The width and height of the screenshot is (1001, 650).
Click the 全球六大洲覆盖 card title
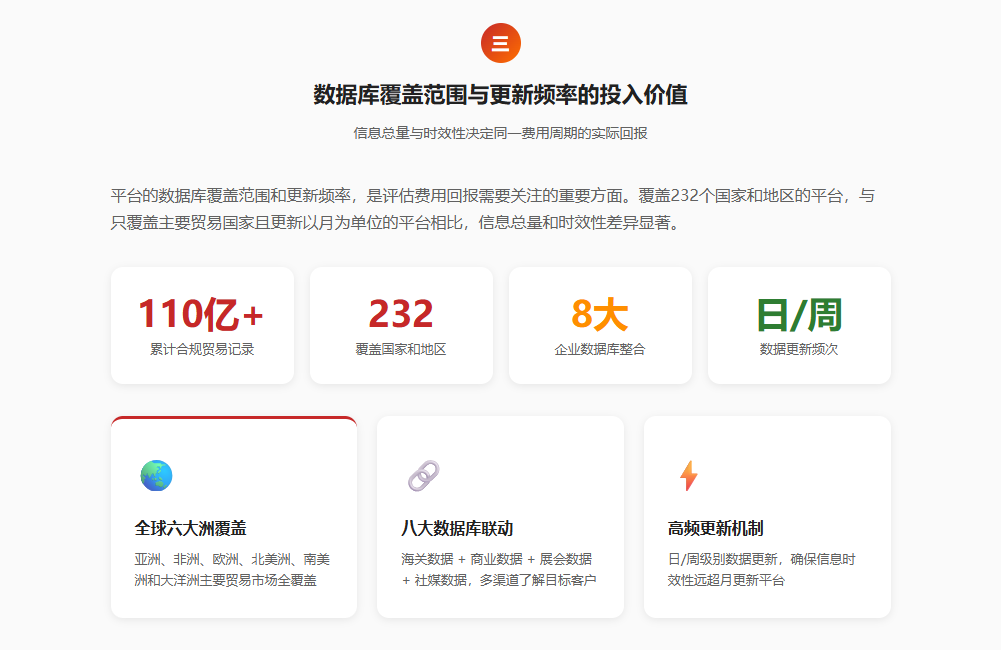click(190, 528)
